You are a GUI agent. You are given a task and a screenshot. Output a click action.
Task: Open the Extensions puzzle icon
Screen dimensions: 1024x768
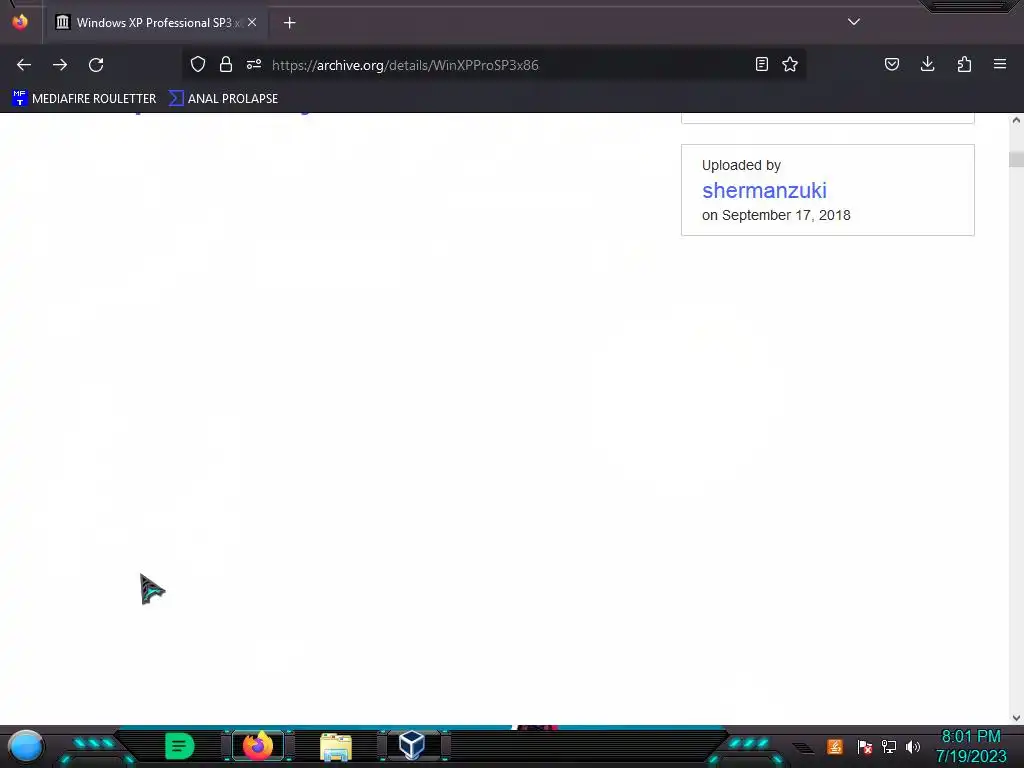(x=964, y=64)
